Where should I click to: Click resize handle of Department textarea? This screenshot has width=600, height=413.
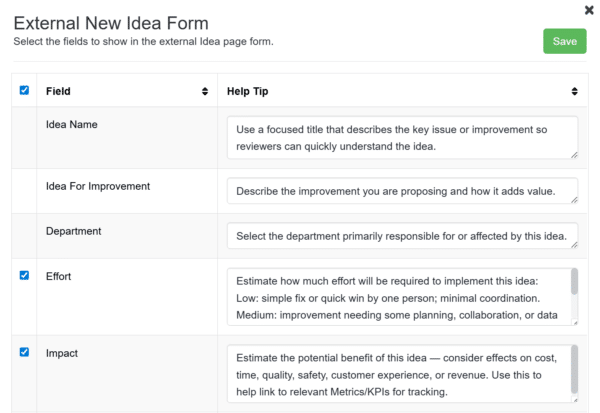click(573, 245)
